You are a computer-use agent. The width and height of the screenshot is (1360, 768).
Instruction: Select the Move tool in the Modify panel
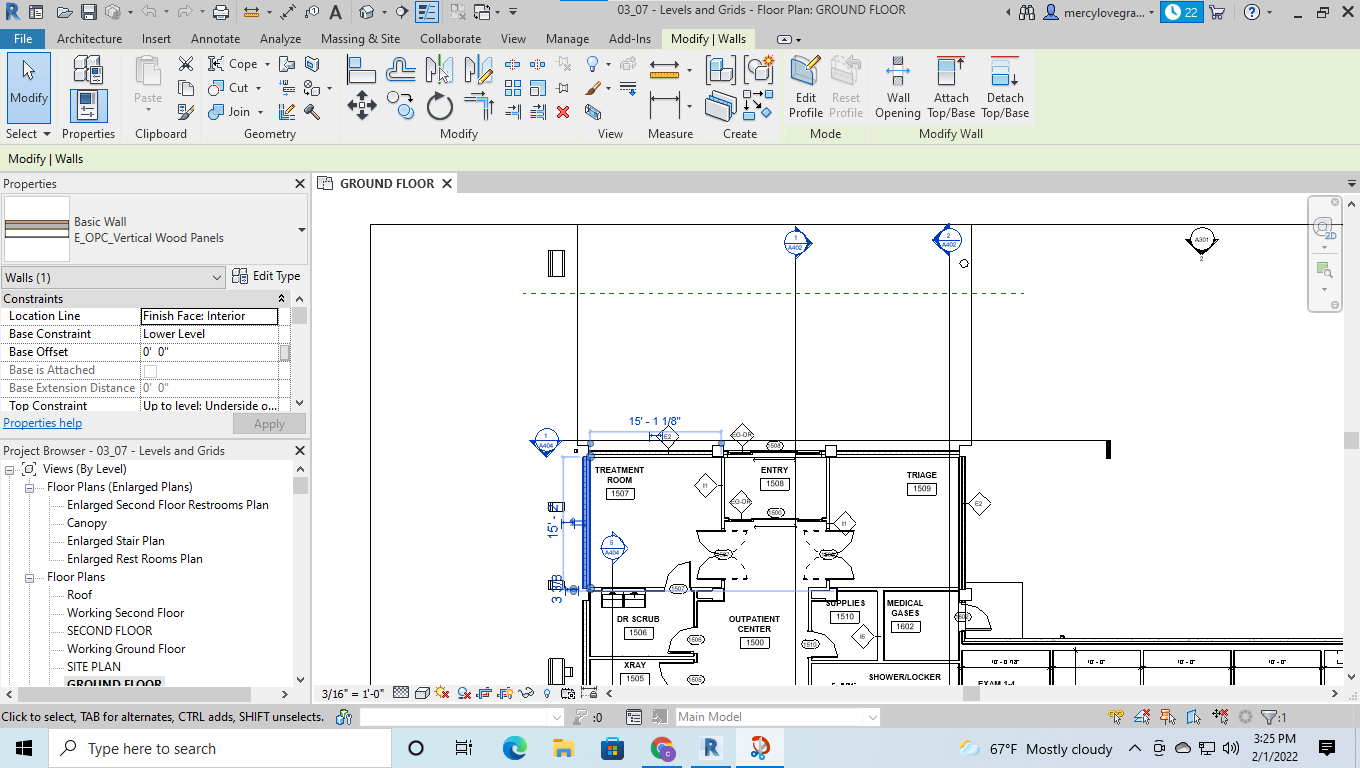362,104
